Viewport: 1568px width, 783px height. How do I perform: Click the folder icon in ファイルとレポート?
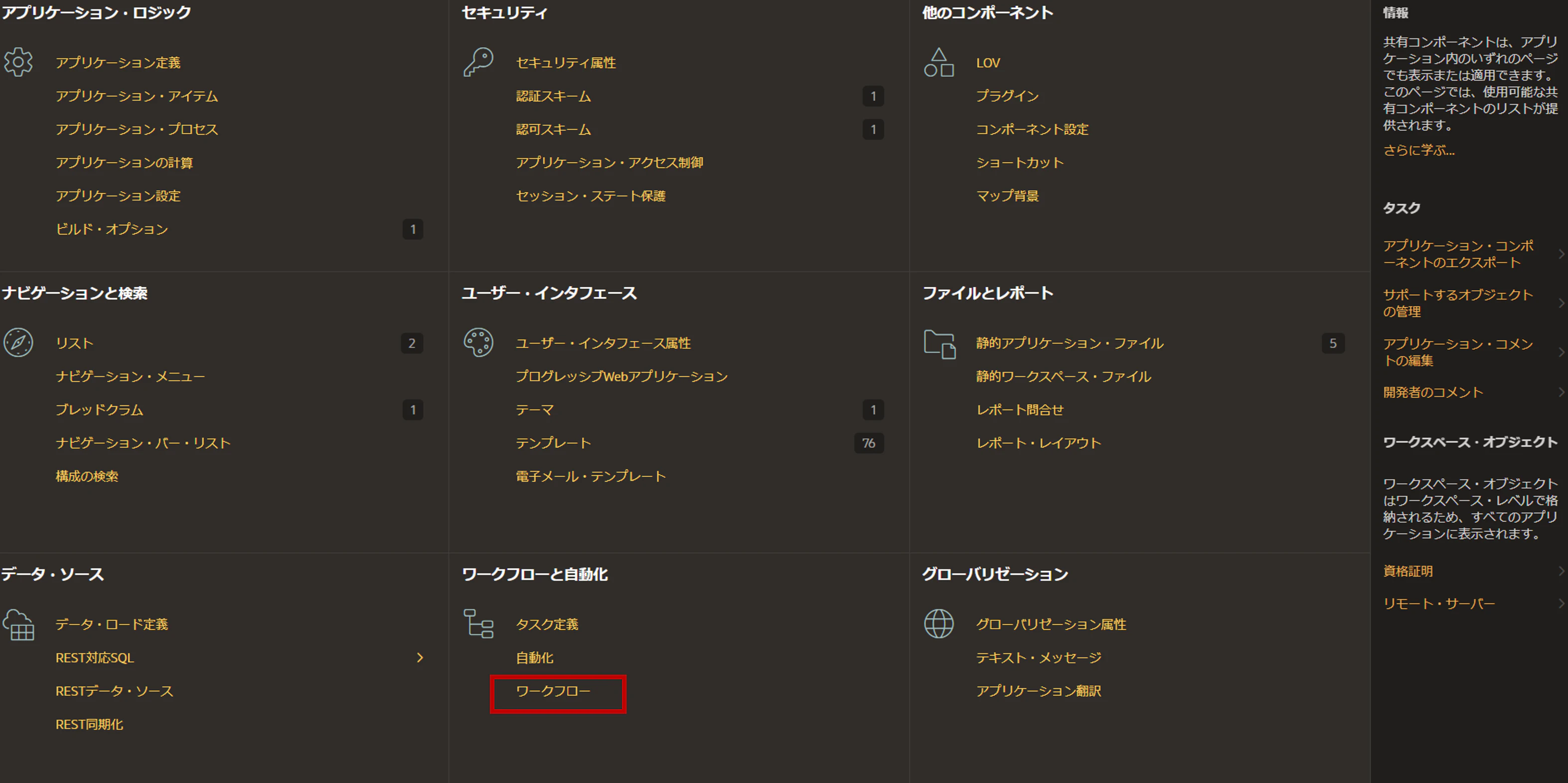click(x=939, y=342)
